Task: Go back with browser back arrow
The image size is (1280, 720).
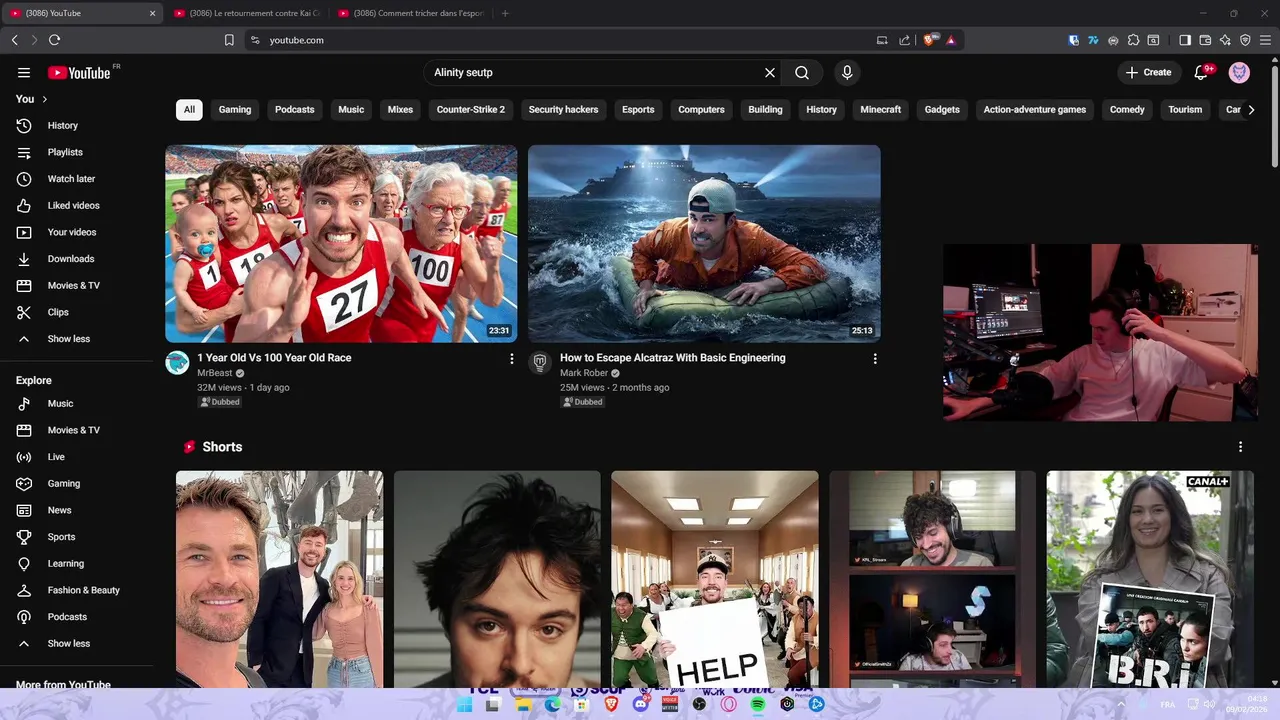Action: [14, 40]
